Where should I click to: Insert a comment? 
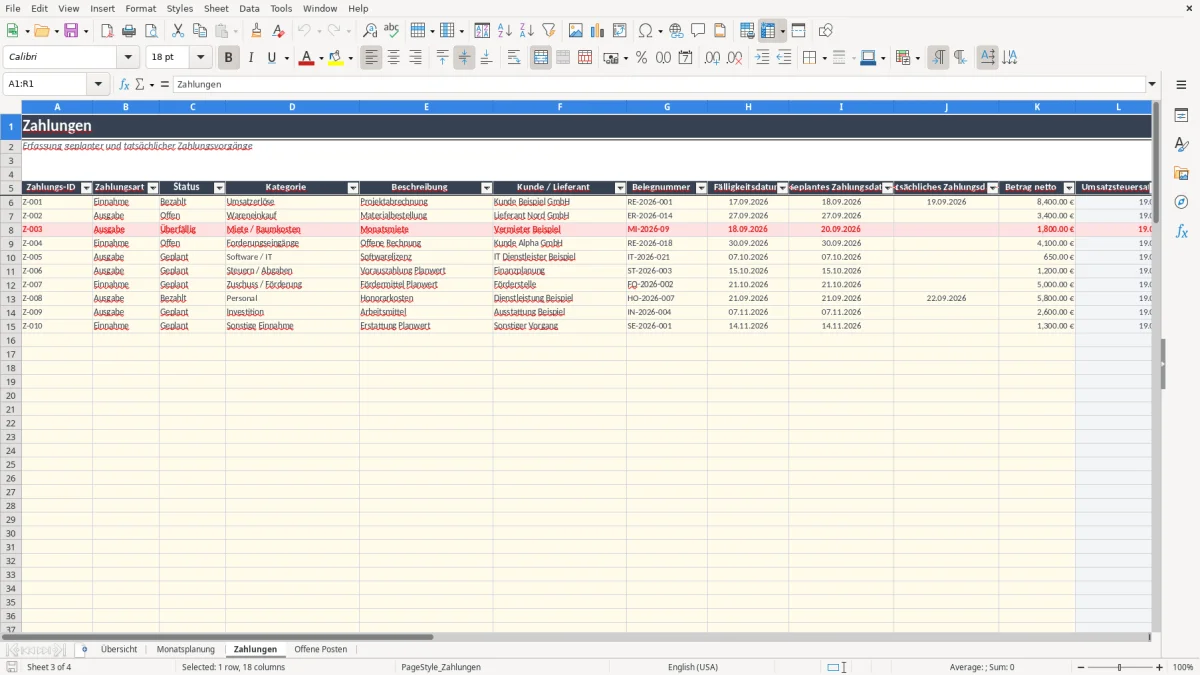tap(698, 31)
